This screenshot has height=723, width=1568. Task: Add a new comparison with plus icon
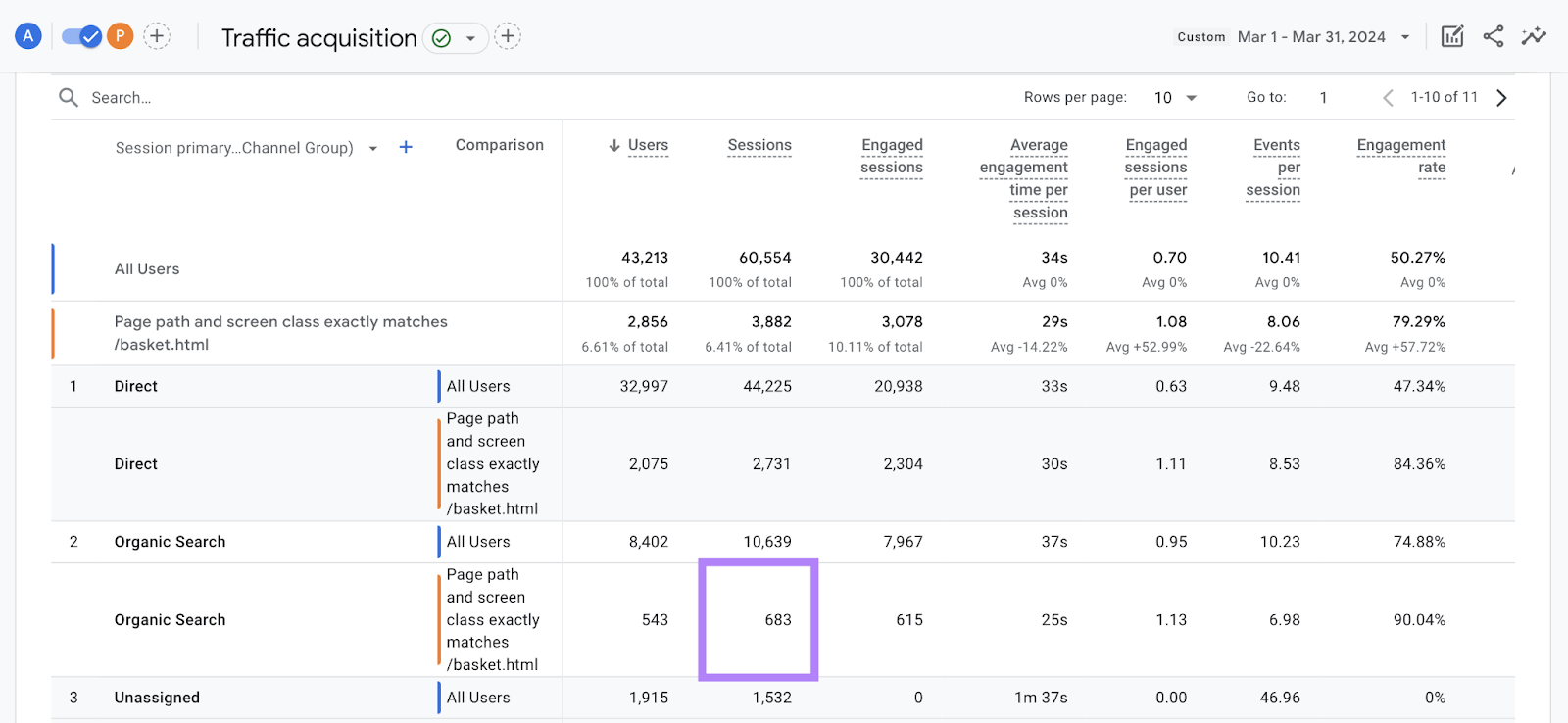click(157, 37)
